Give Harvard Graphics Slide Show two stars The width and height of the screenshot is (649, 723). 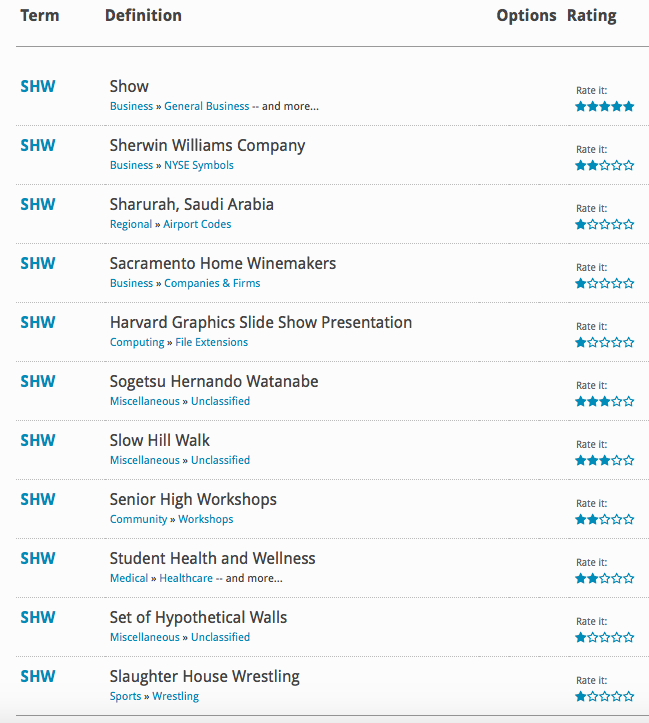593,343
